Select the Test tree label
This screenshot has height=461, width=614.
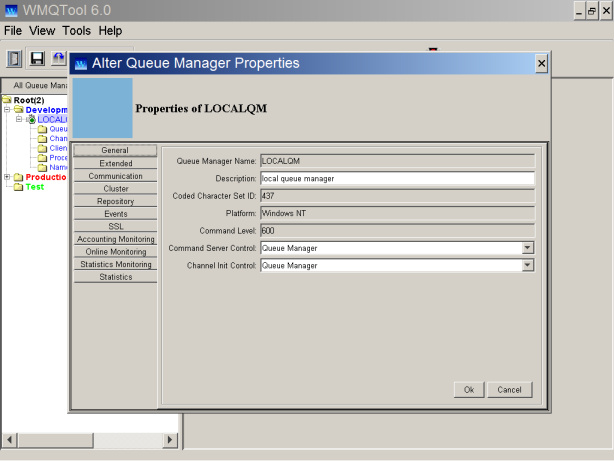point(35,187)
